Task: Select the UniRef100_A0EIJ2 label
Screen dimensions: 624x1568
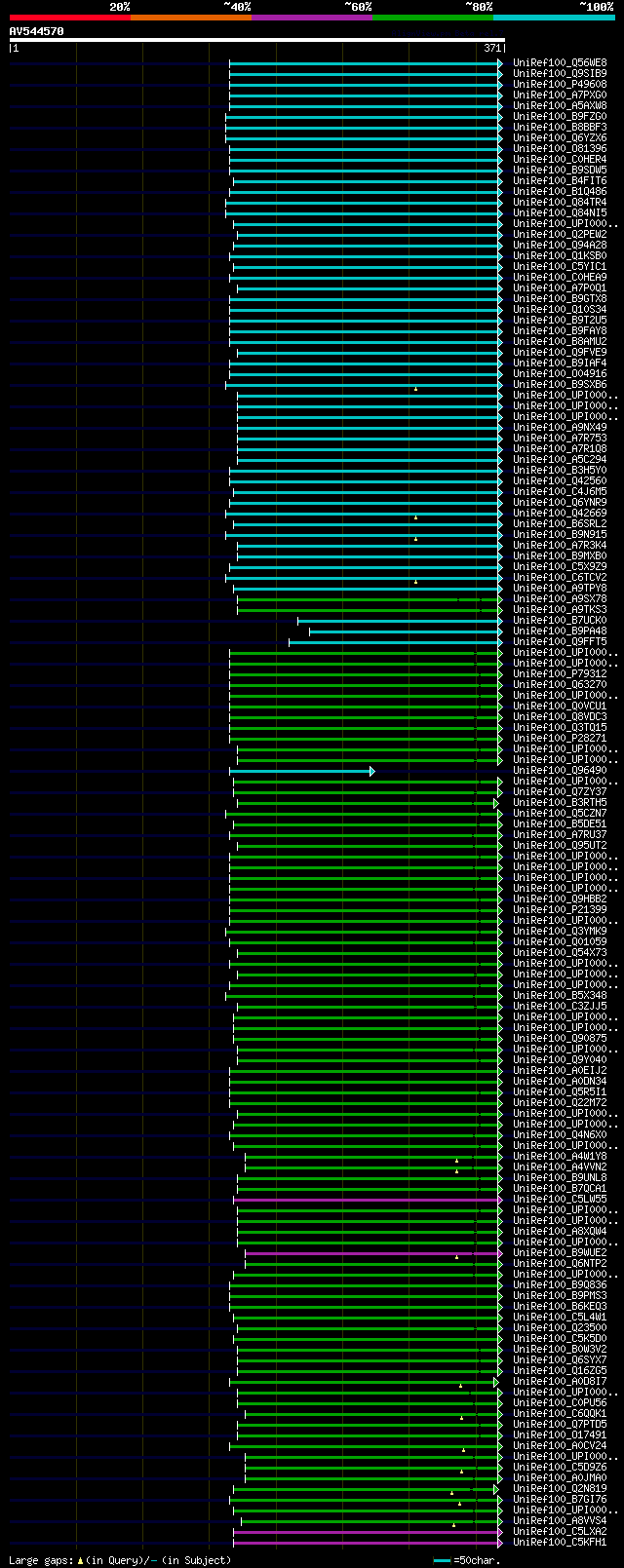Action: click(560, 1070)
